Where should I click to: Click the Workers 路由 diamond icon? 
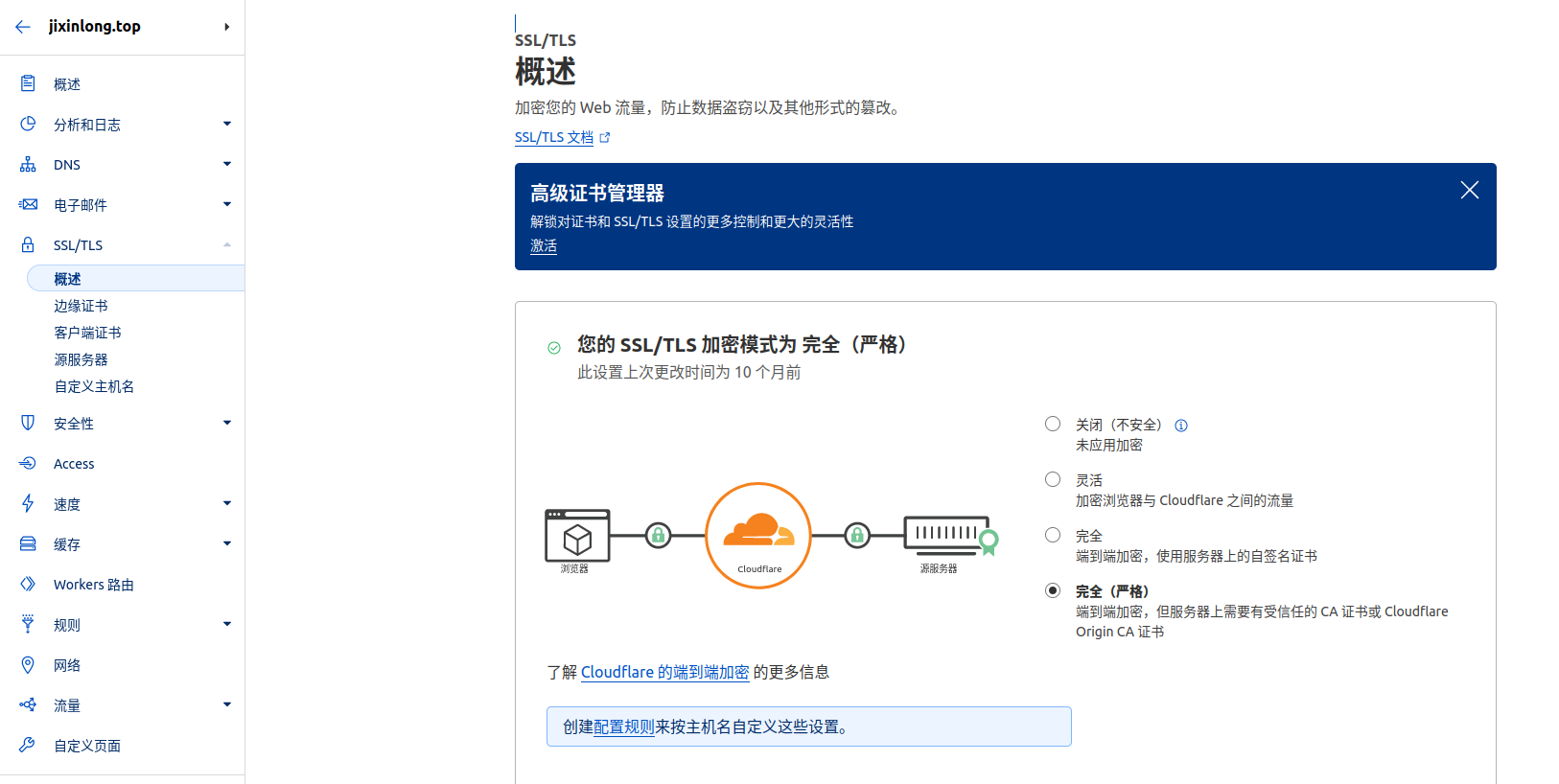28,584
